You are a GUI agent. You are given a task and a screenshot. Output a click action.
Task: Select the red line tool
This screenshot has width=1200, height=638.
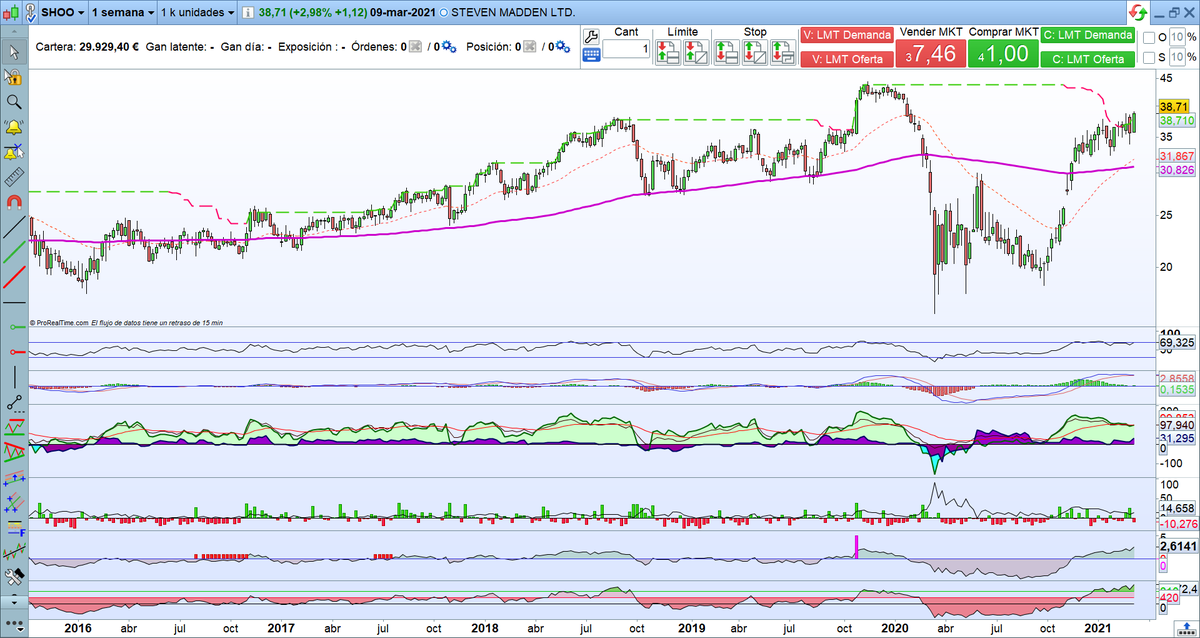(x=14, y=277)
